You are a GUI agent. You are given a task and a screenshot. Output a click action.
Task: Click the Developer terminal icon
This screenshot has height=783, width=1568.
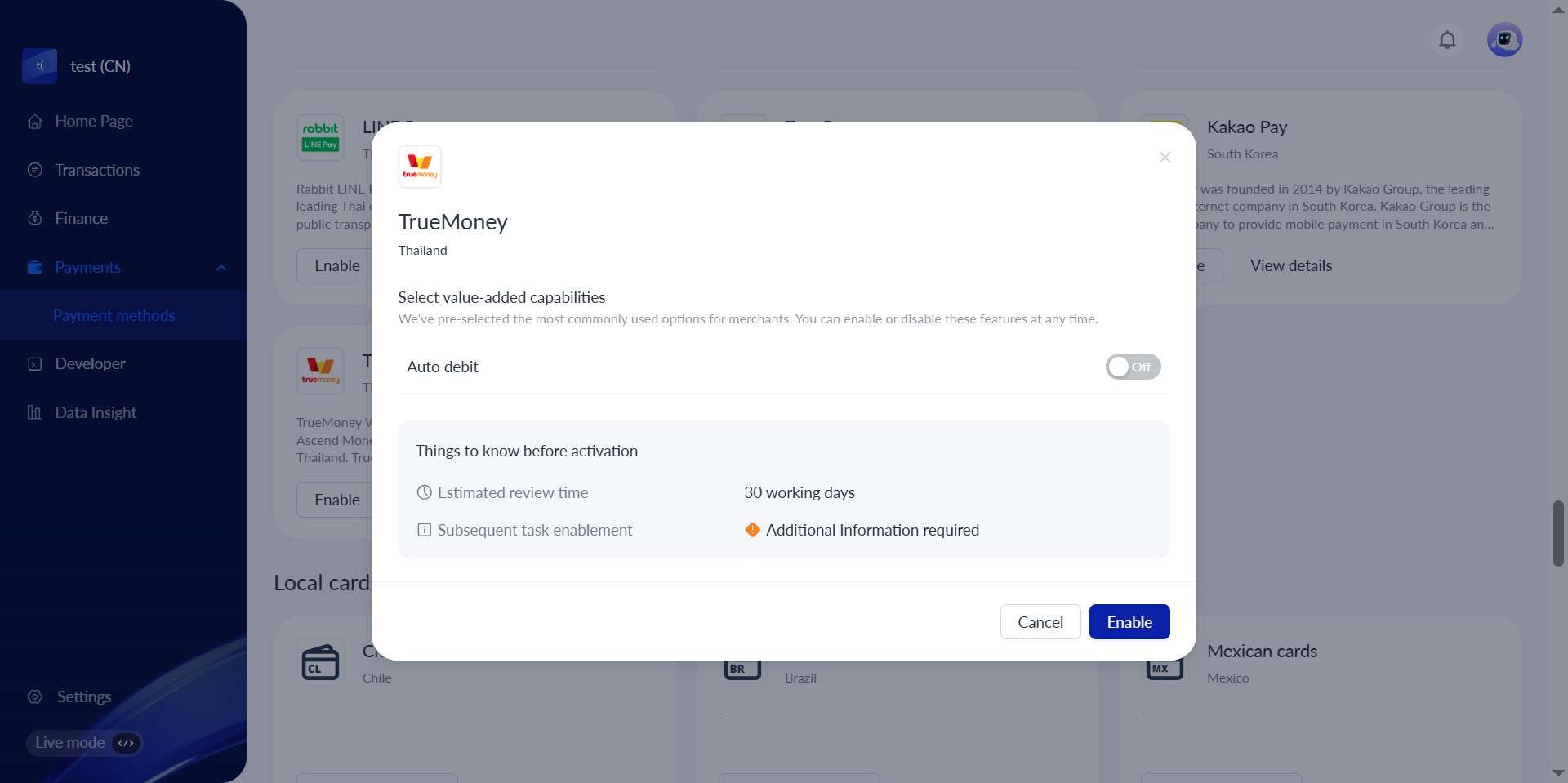pyautogui.click(x=35, y=364)
